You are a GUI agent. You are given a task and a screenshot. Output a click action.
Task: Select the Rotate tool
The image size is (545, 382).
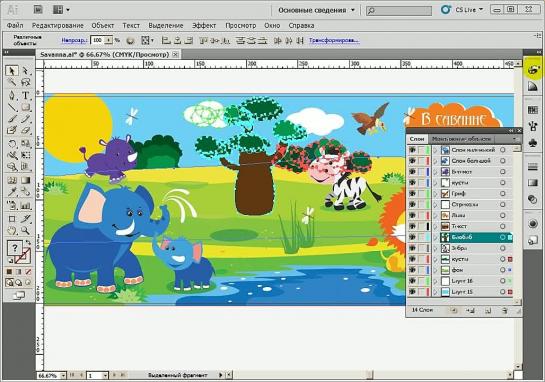[12, 143]
